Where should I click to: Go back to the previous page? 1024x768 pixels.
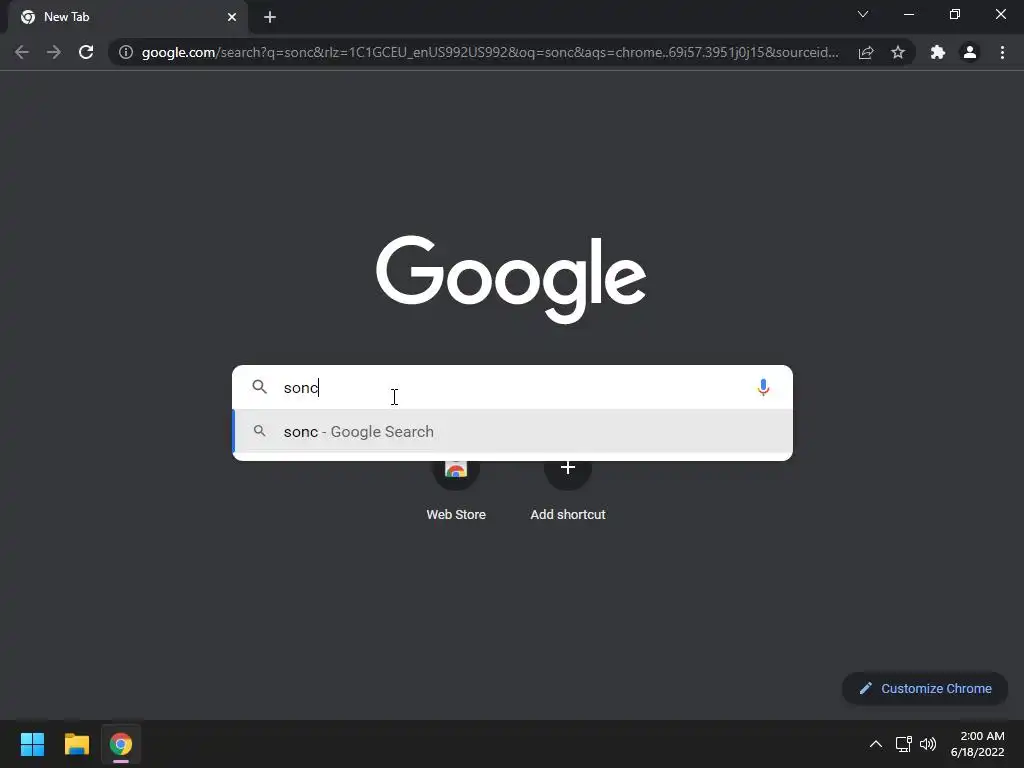[x=22, y=52]
